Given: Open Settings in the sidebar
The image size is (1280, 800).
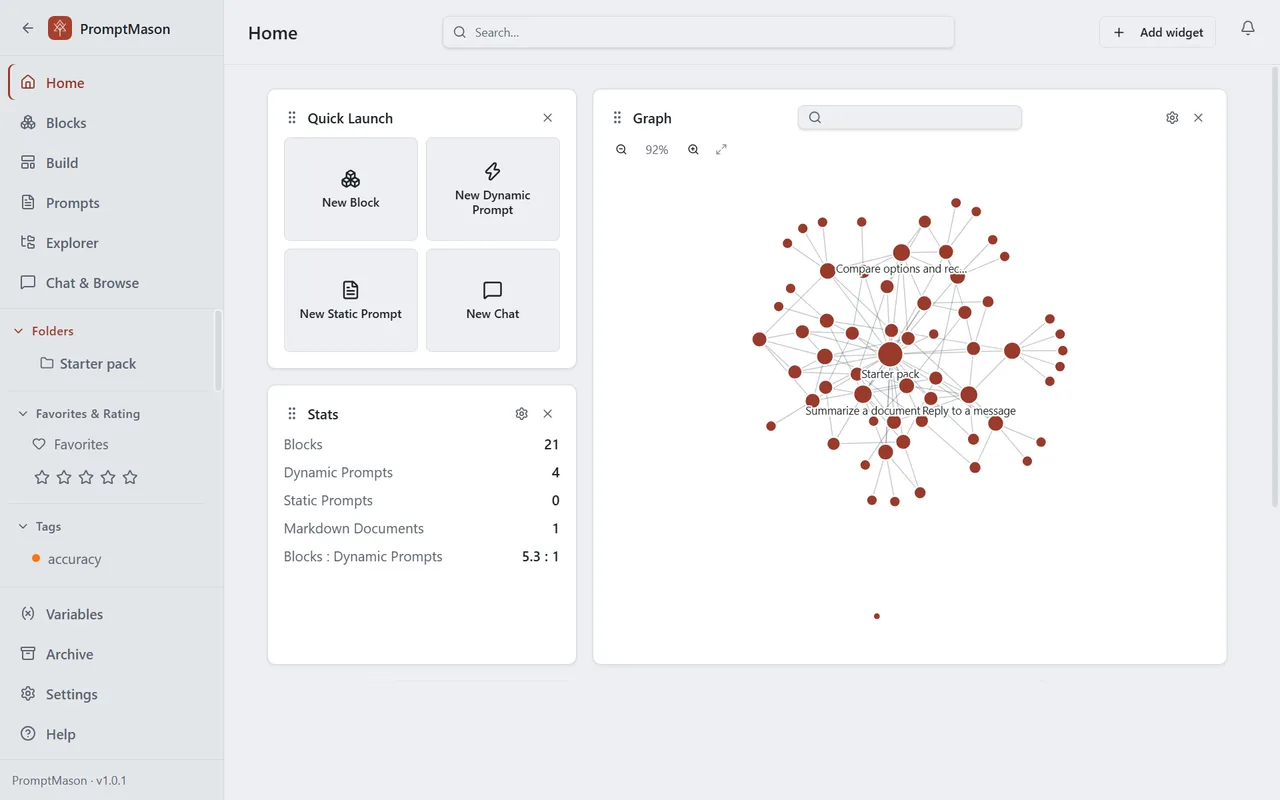Looking at the screenshot, I should tap(111, 694).
